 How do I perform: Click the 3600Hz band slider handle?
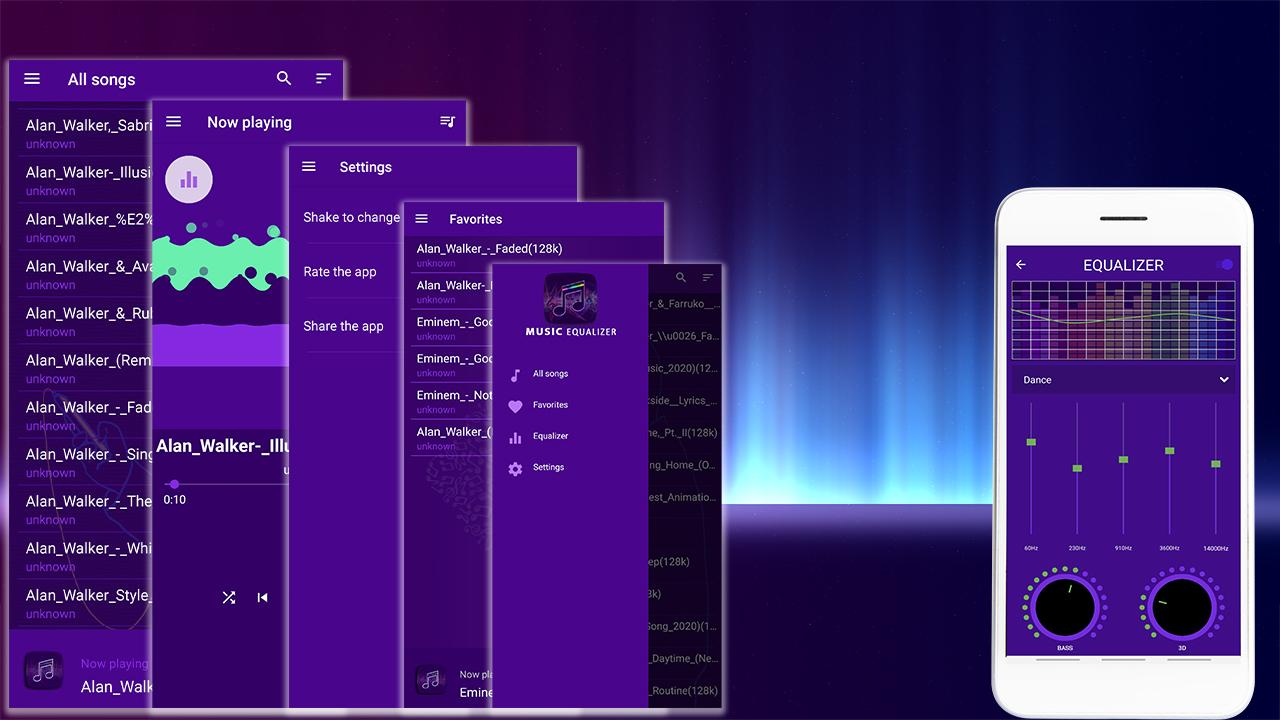1169,451
